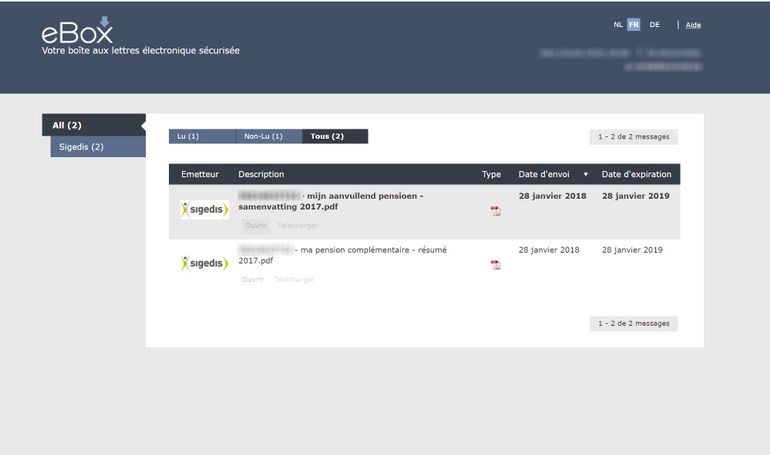Click Ouvrir for the résumé message
This screenshot has width=770, height=455.
252,280
